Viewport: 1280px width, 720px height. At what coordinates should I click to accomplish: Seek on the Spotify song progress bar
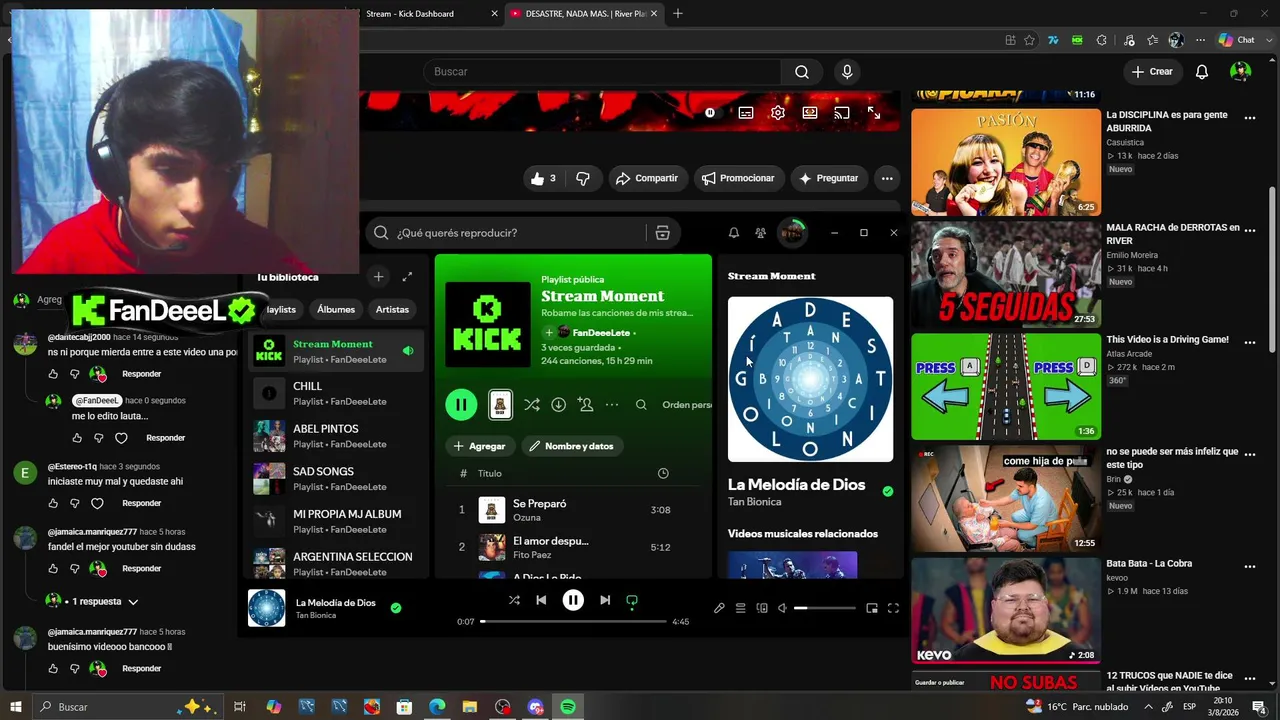573,621
